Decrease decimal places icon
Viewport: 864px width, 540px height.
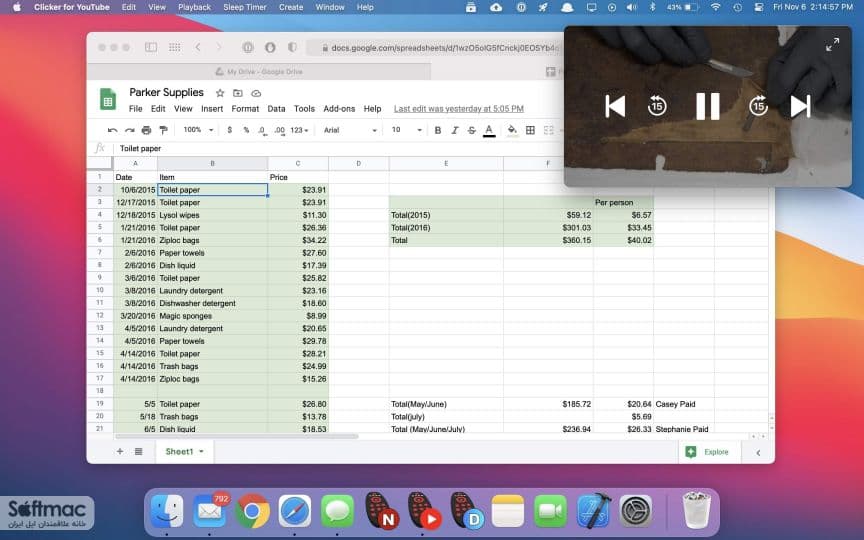pyautogui.click(x=262, y=131)
